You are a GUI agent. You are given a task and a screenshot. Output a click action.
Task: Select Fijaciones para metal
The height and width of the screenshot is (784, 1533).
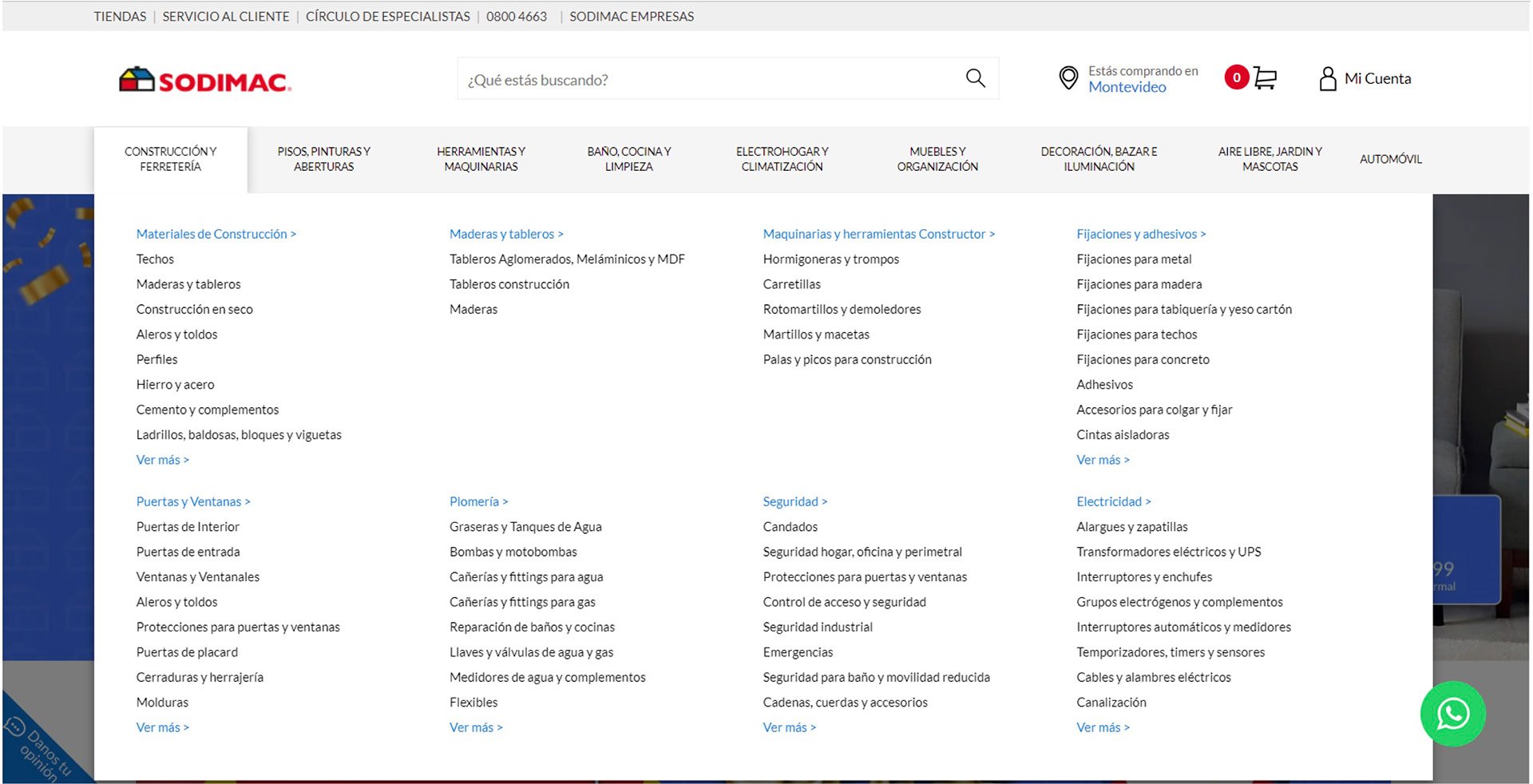[1134, 259]
